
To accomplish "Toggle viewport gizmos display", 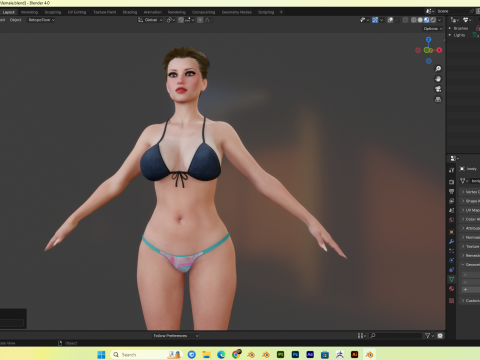I will tap(375, 20).
